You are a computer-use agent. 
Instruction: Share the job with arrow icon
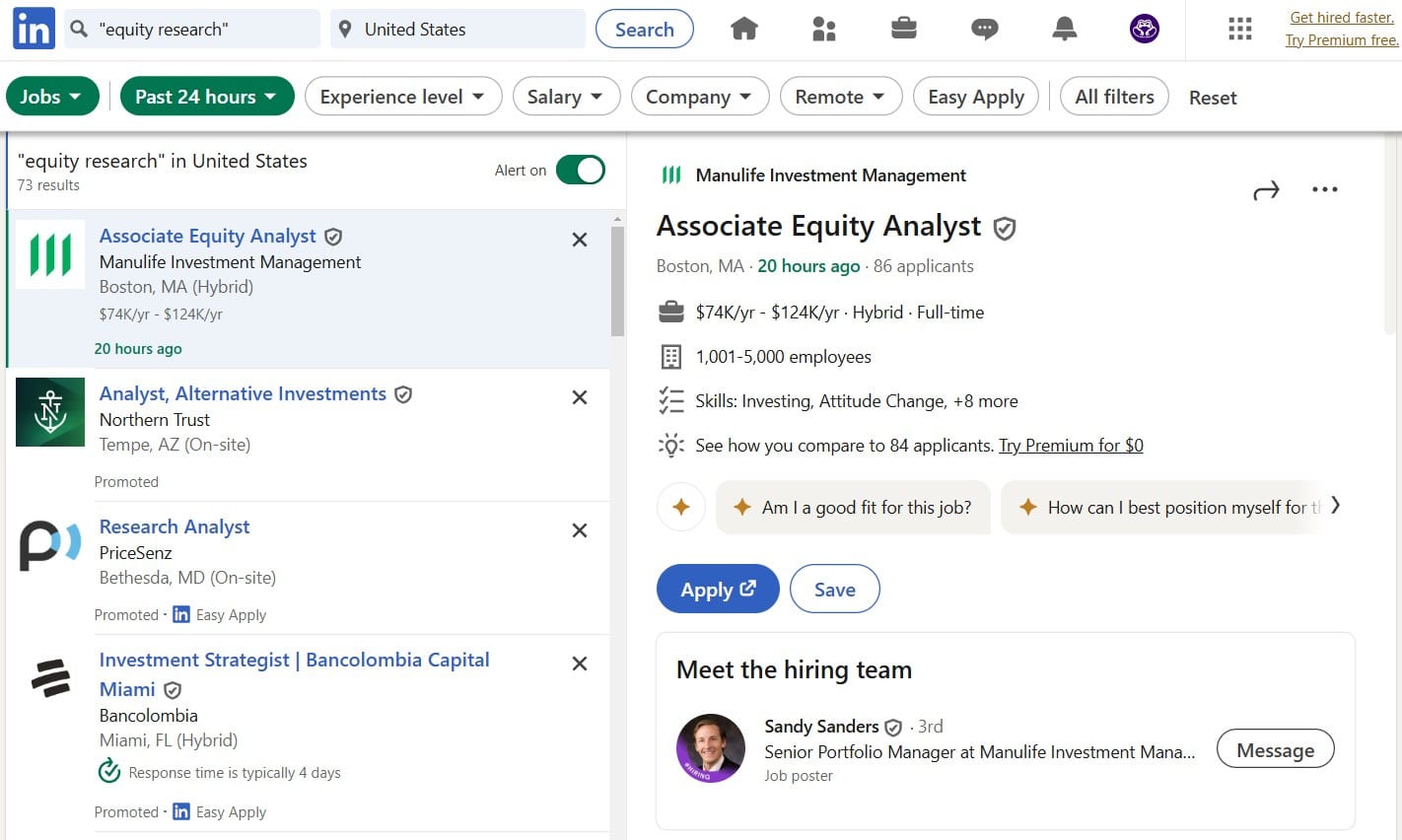(1266, 190)
